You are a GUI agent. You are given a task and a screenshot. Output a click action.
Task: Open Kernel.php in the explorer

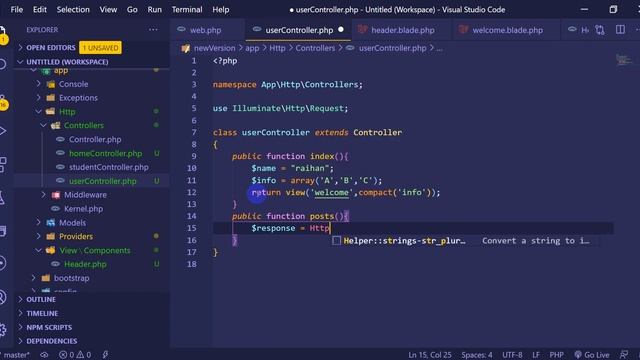(83, 209)
